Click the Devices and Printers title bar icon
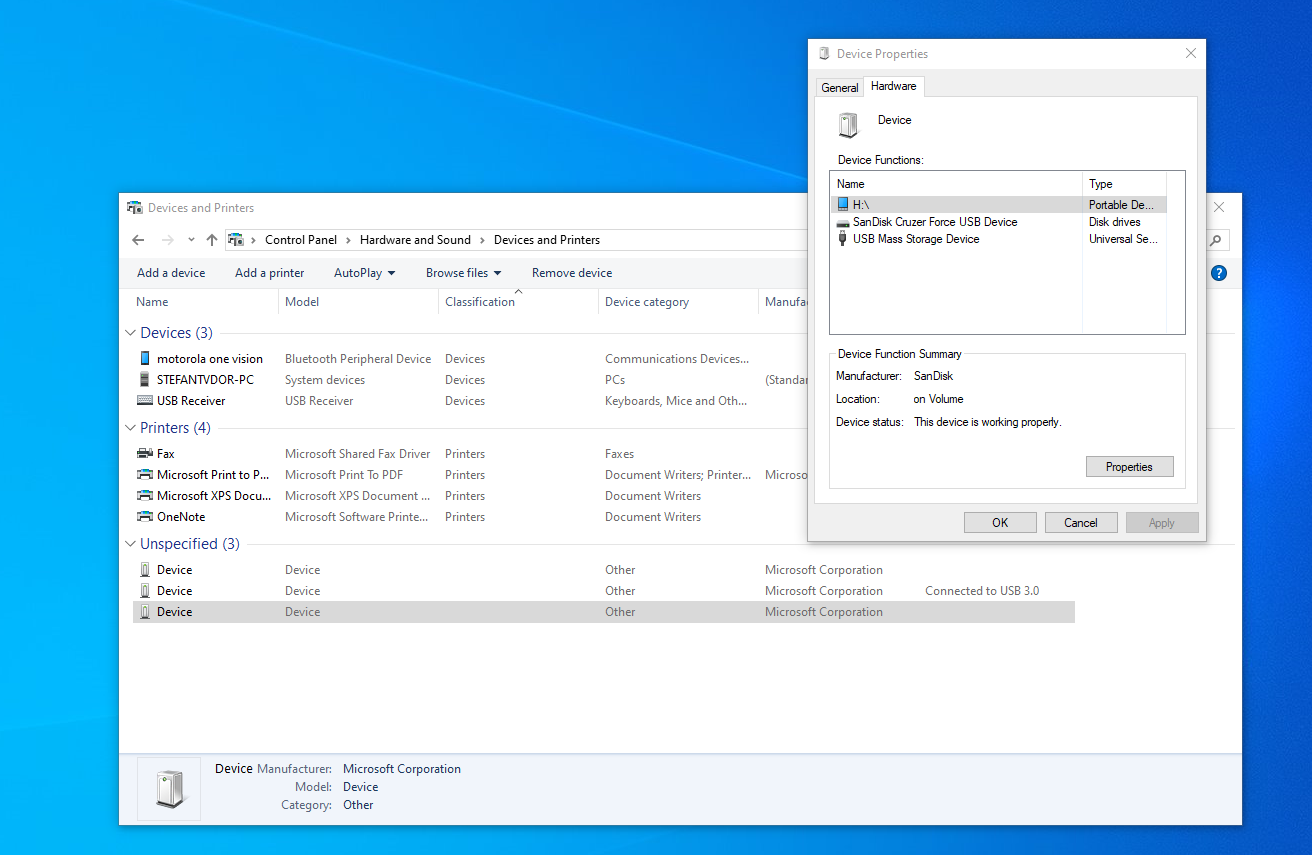This screenshot has width=1312, height=855. click(x=135, y=208)
